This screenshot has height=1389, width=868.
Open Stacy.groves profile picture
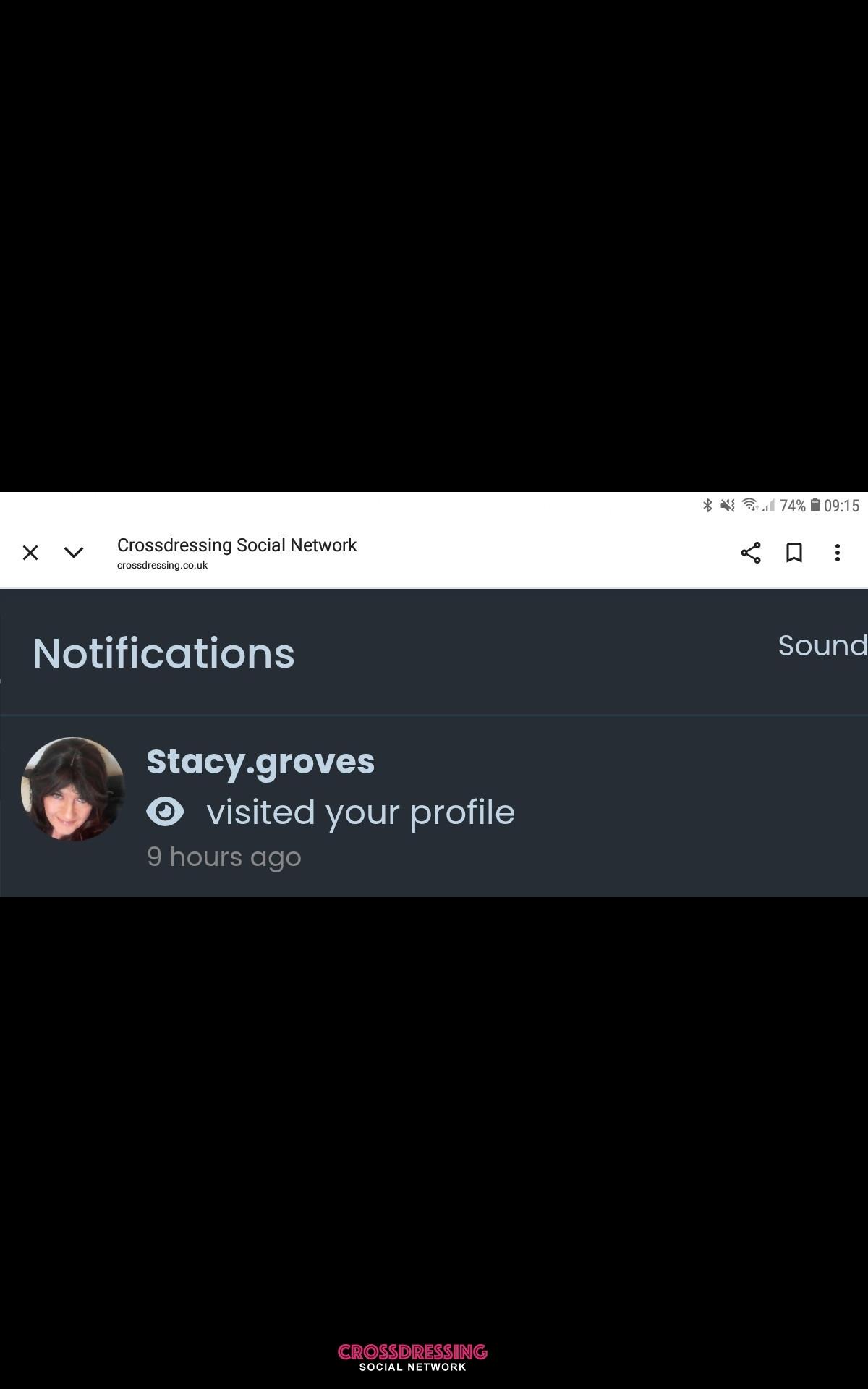pos(73,789)
